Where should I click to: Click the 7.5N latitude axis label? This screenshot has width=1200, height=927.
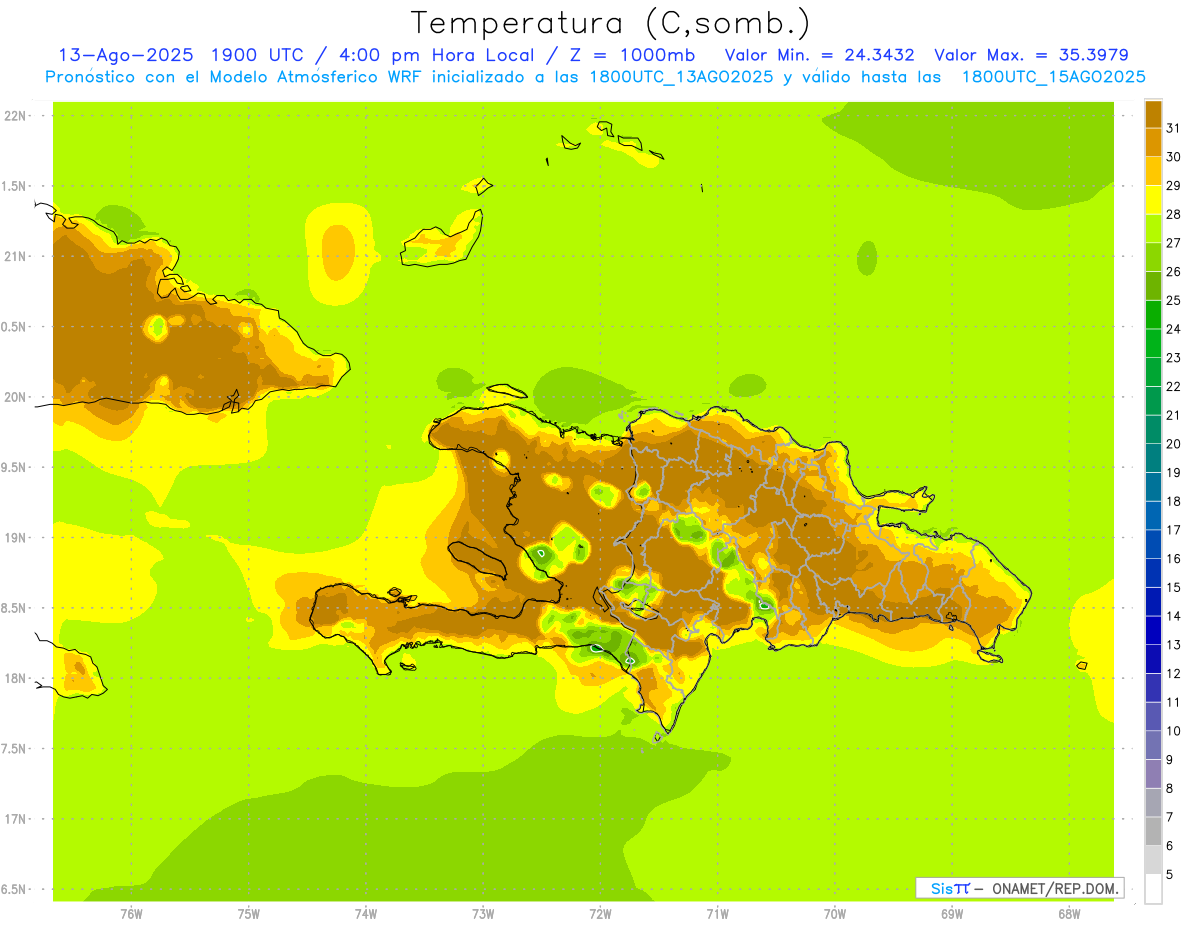15,748
